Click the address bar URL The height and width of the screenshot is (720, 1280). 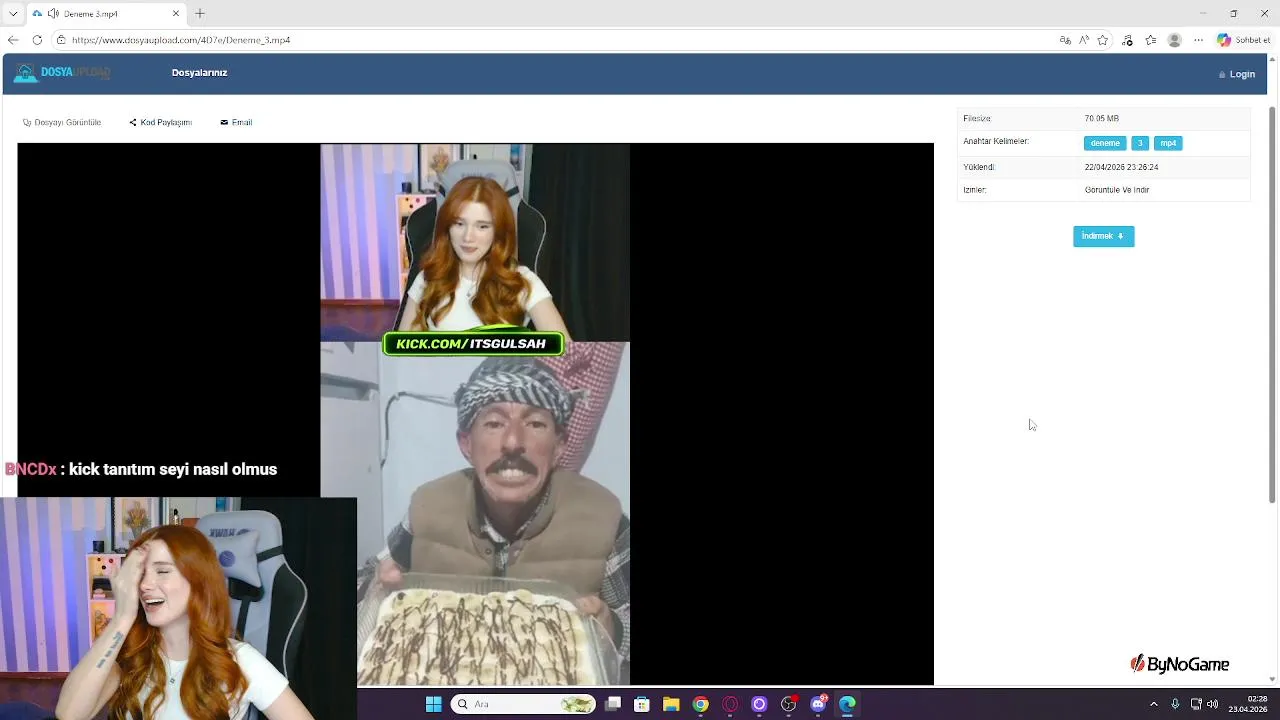[x=181, y=40]
